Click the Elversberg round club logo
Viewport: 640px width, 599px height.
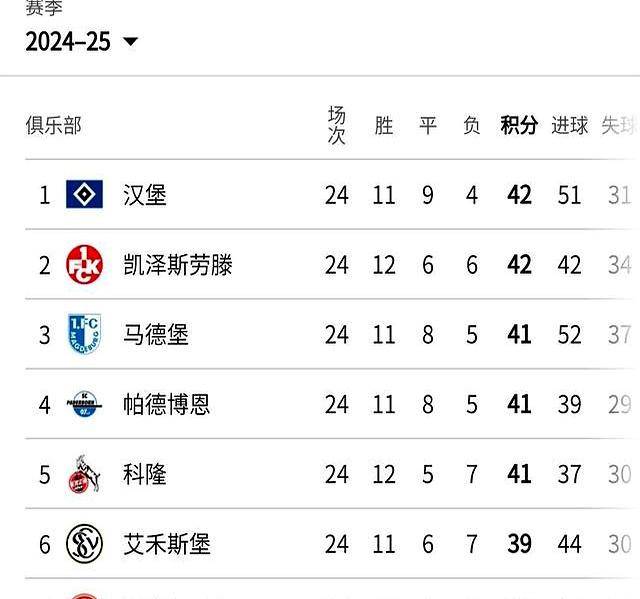click(84, 544)
